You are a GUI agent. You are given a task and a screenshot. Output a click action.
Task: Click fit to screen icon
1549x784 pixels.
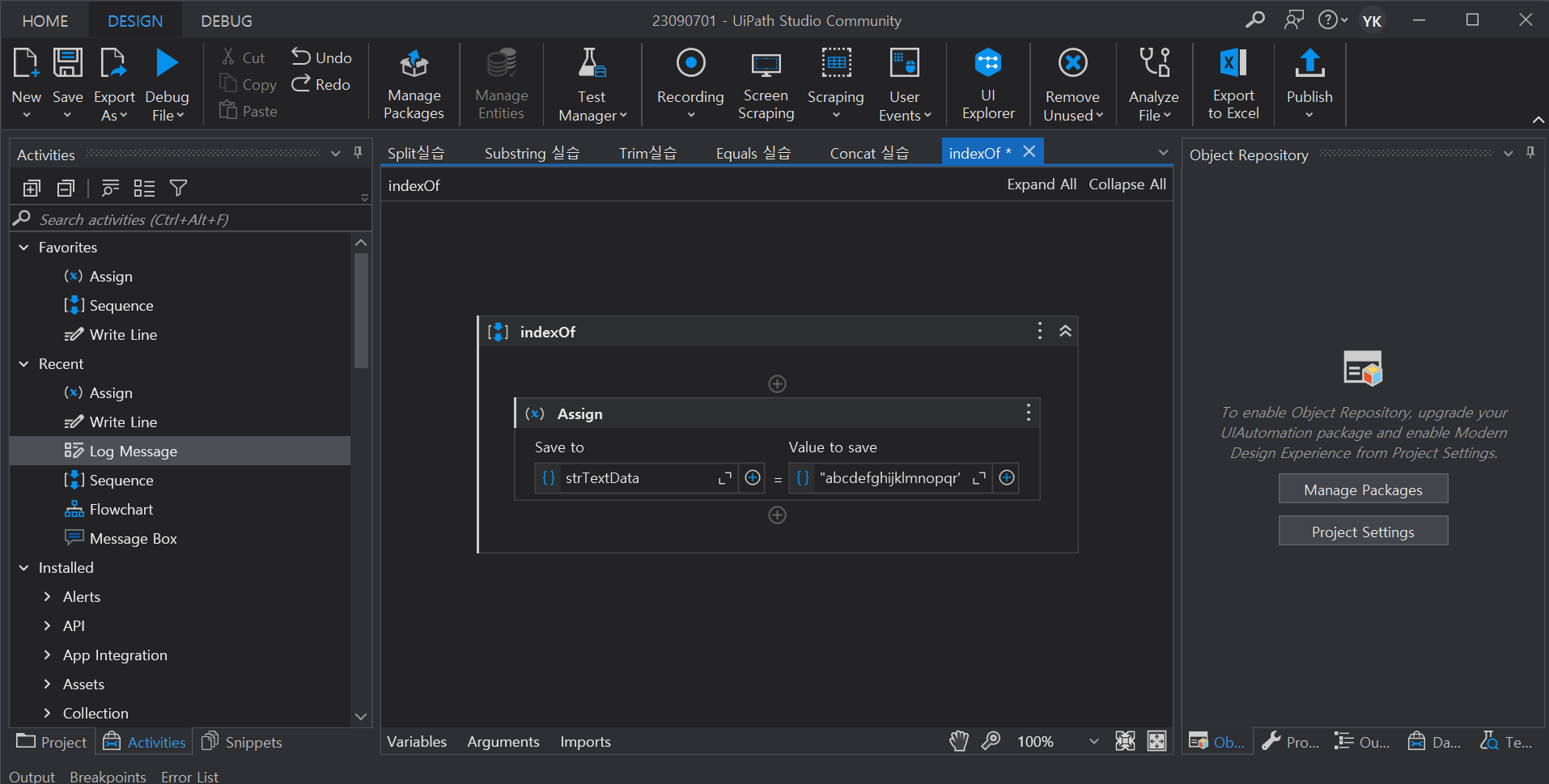[1125, 740]
